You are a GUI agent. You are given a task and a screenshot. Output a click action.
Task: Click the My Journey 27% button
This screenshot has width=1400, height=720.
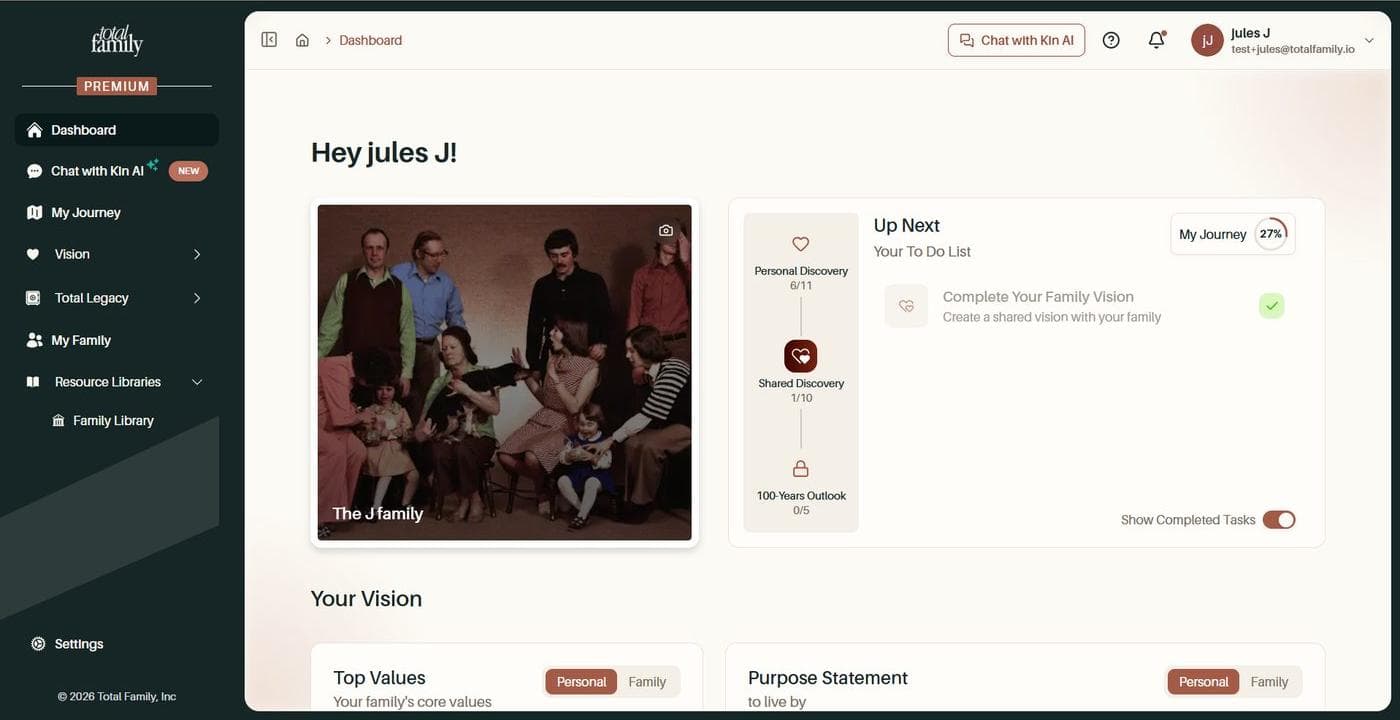tap(1233, 234)
